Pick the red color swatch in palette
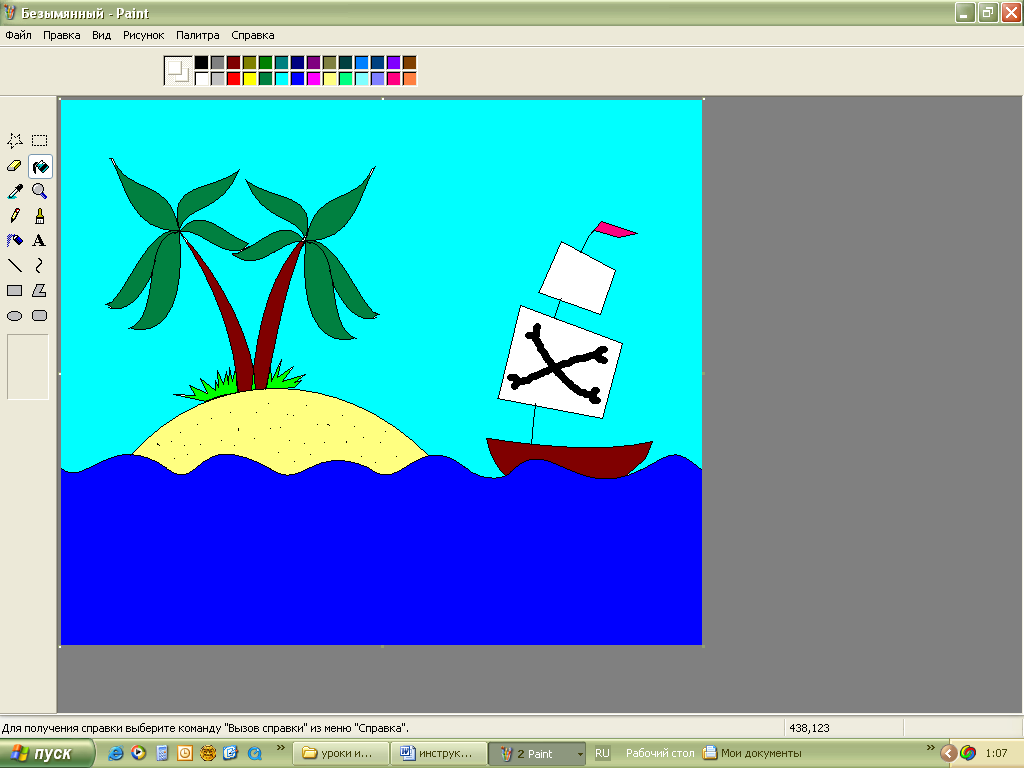The image size is (1024, 768). [x=233, y=78]
